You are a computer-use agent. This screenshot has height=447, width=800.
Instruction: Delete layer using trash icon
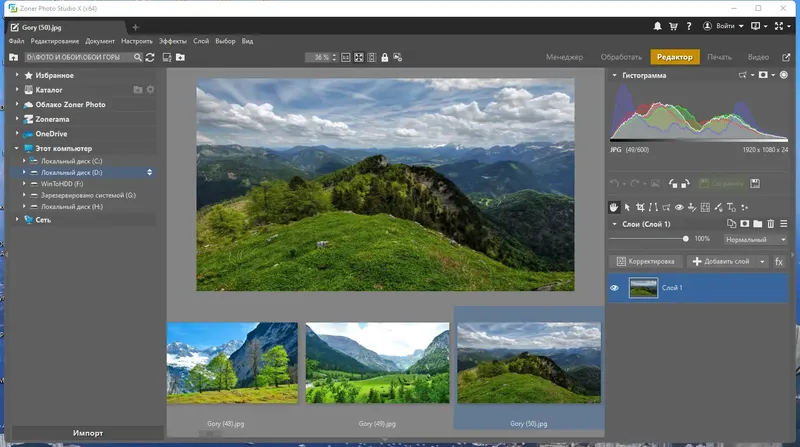click(770, 224)
